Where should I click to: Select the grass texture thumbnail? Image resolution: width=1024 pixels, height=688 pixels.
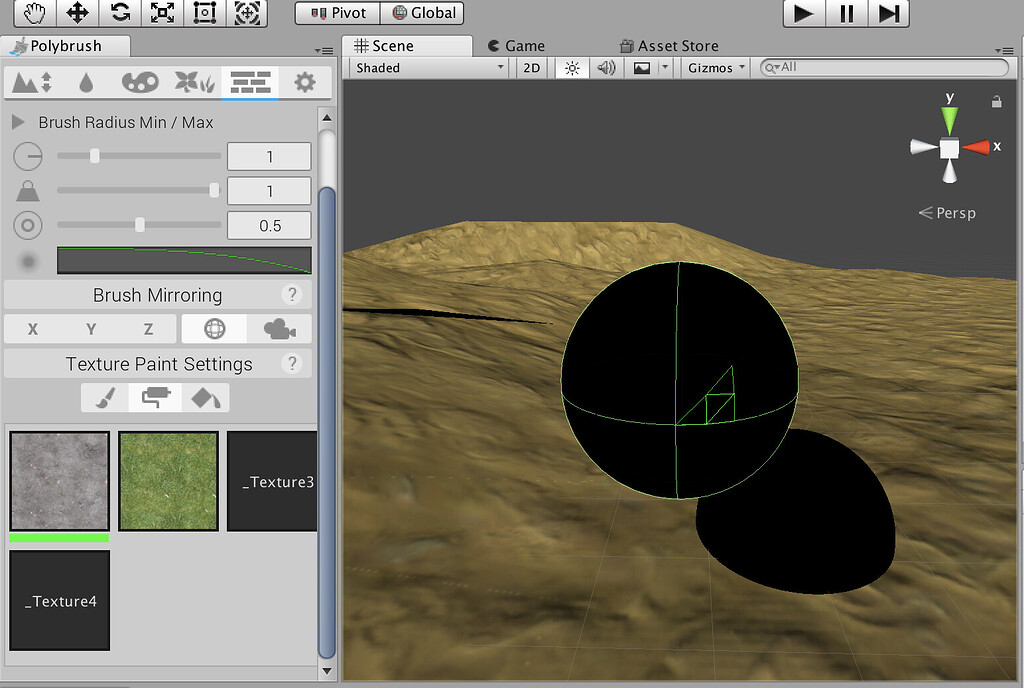pos(167,481)
